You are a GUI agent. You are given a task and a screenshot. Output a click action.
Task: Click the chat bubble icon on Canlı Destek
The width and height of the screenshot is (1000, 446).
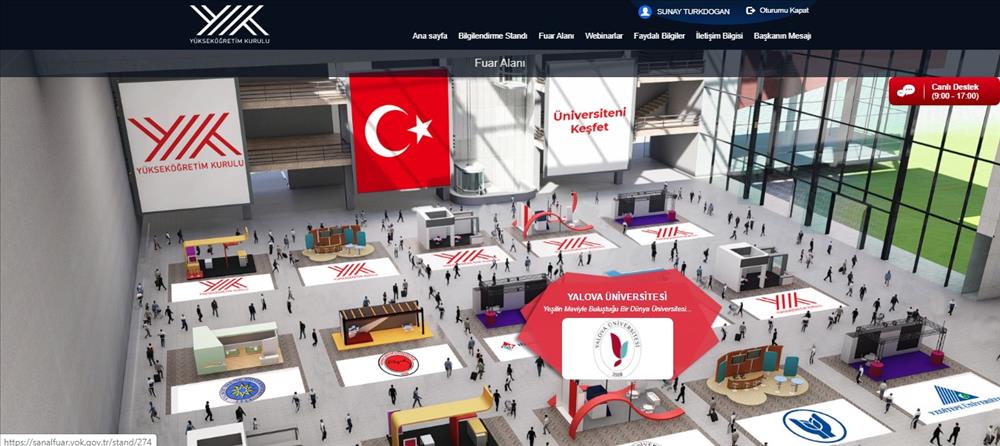(x=906, y=91)
